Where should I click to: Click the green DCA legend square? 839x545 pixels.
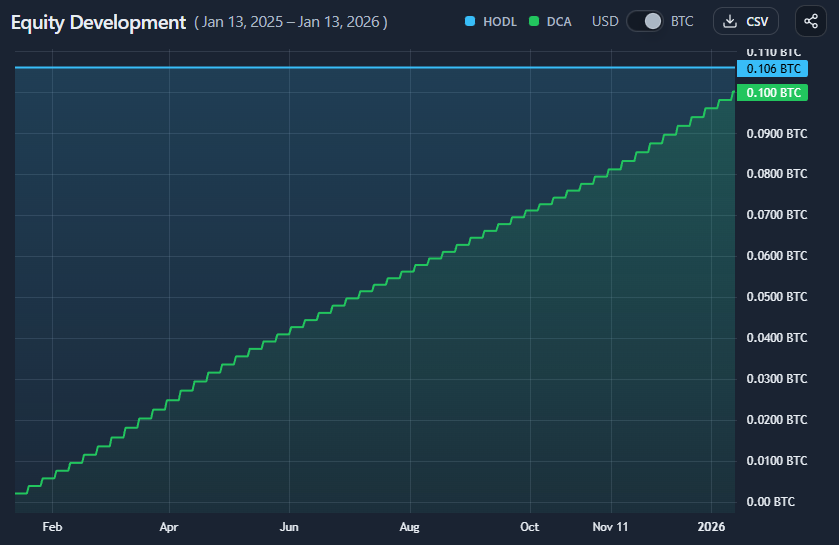coord(533,21)
